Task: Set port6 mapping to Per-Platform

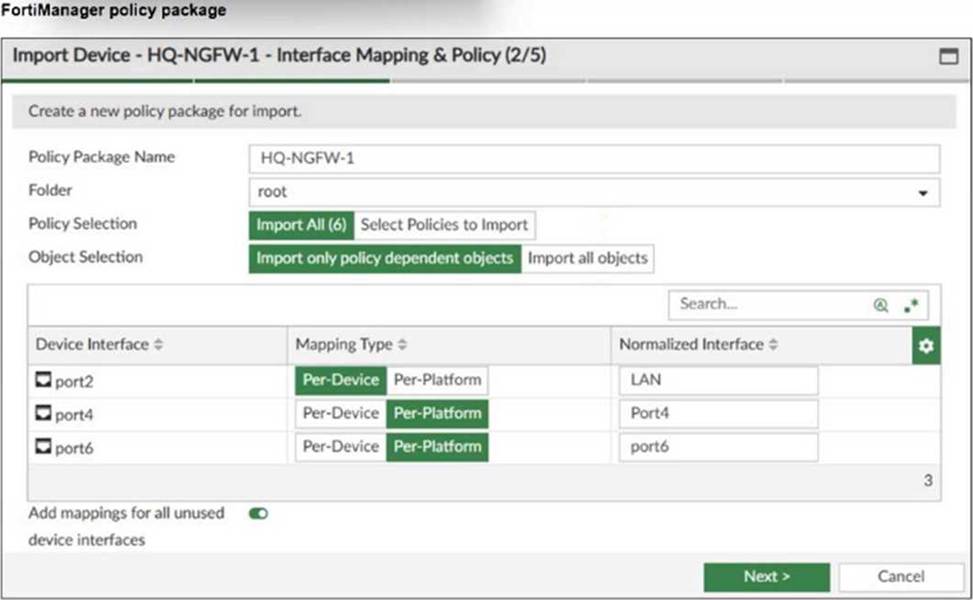Action: [437, 447]
